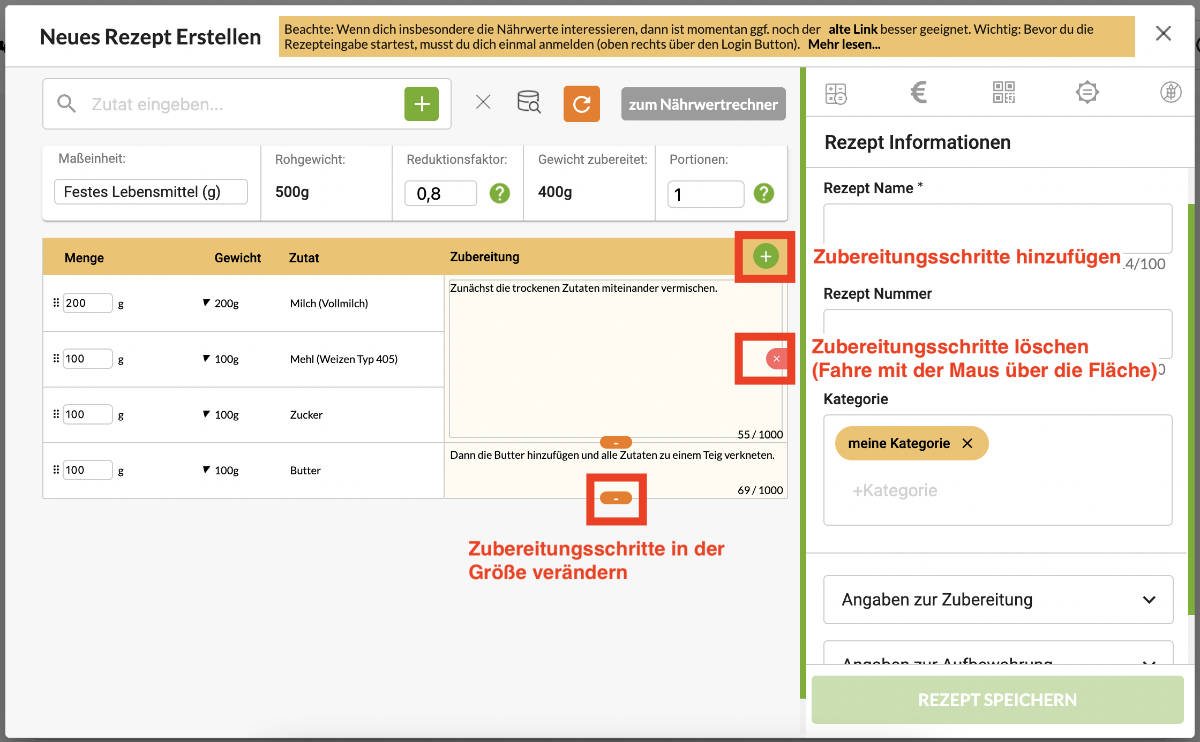
Task: Grab the orange resize handle below second step
Action: pyautogui.click(x=616, y=498)
